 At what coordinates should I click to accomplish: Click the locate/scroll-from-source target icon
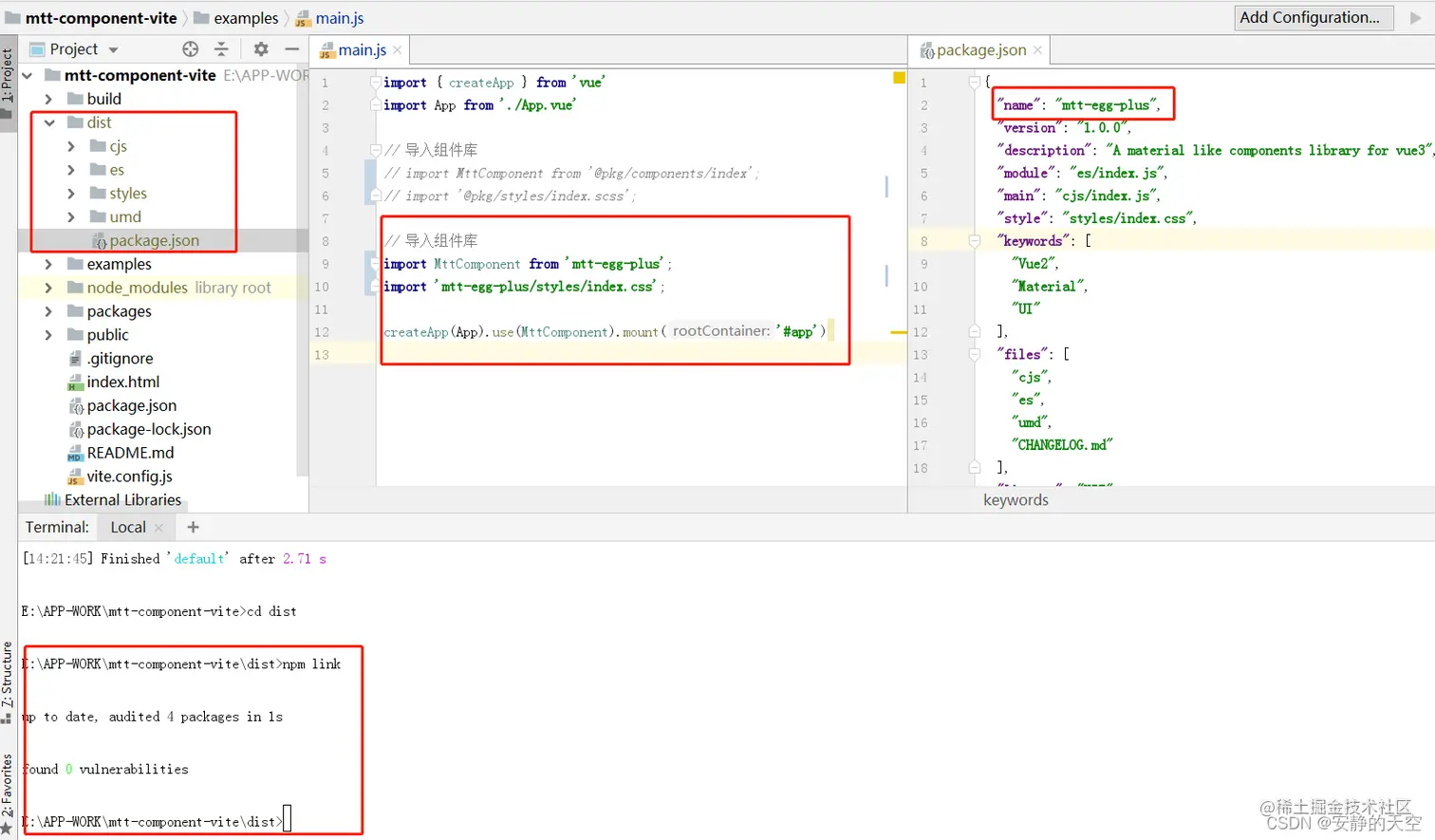click(191, 49)
